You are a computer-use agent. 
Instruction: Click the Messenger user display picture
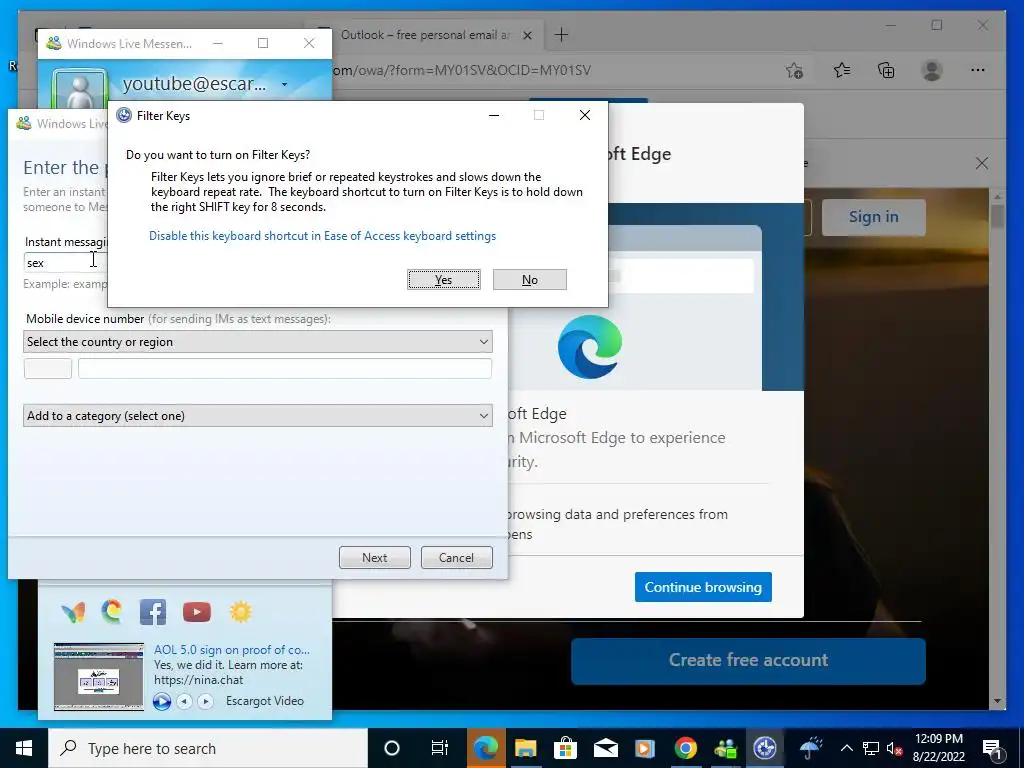80,88
